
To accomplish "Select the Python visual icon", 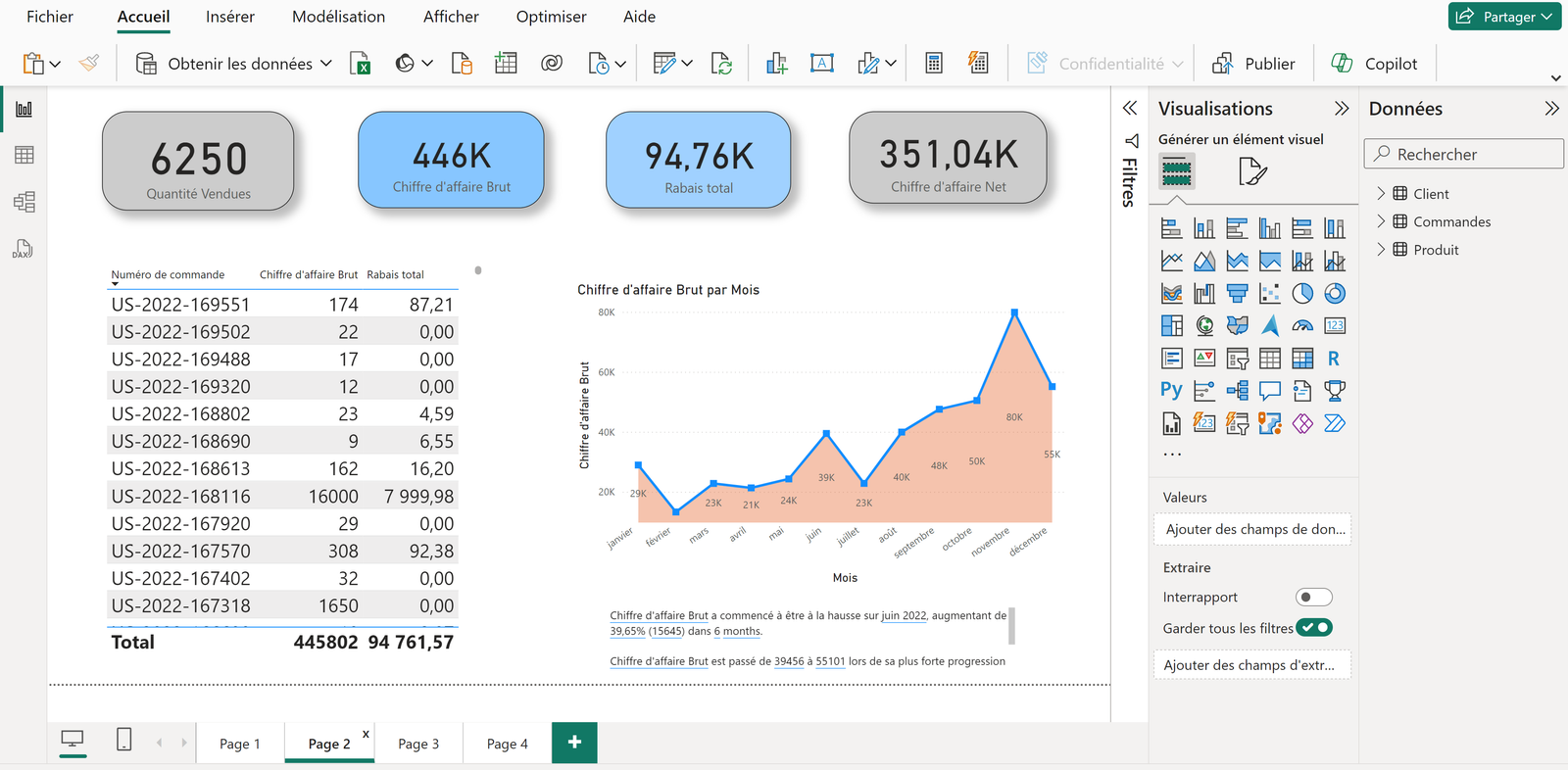I will (1171, 391).
